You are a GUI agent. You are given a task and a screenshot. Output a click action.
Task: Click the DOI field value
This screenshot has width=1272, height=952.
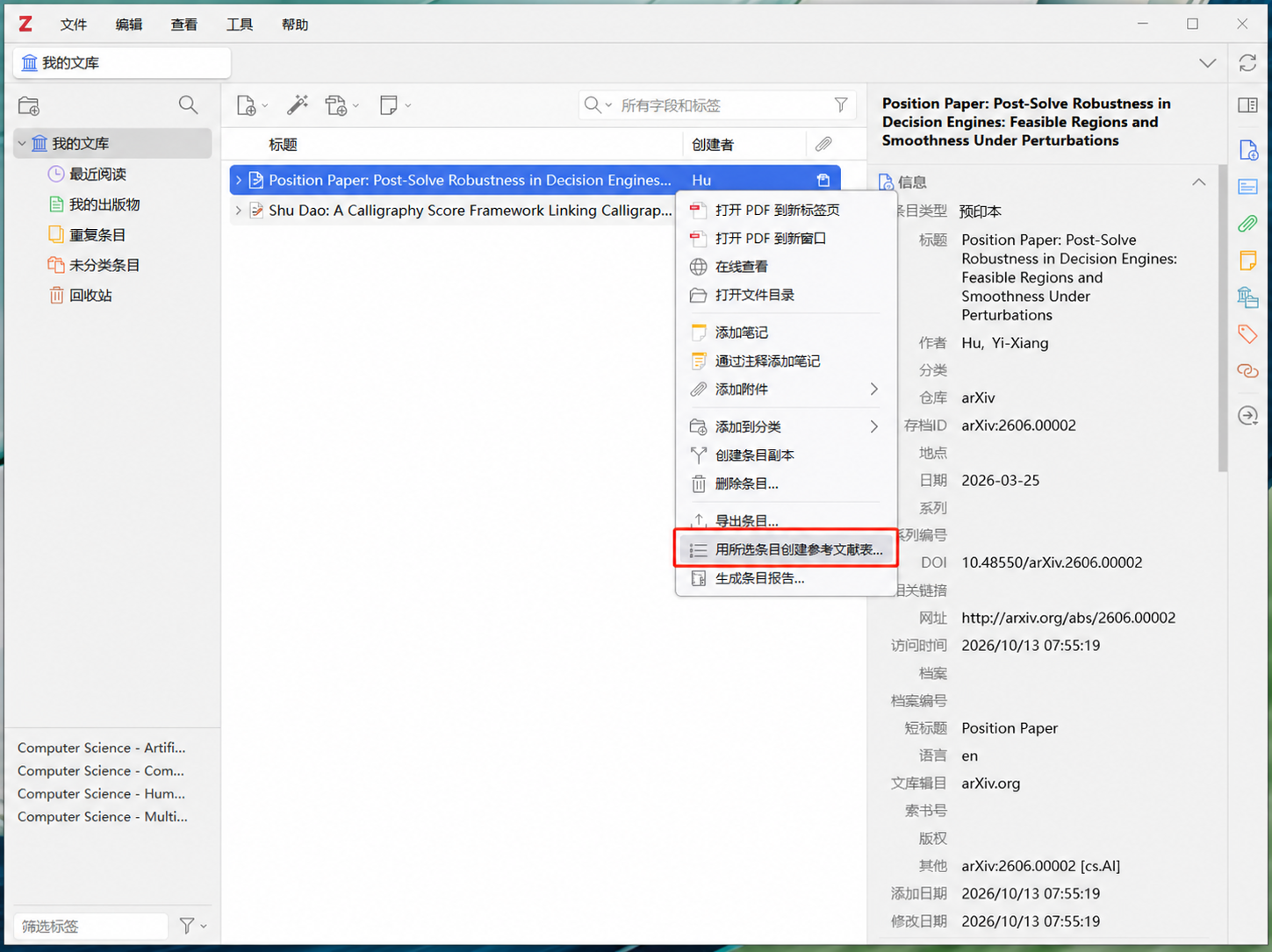pos(1052,562)
